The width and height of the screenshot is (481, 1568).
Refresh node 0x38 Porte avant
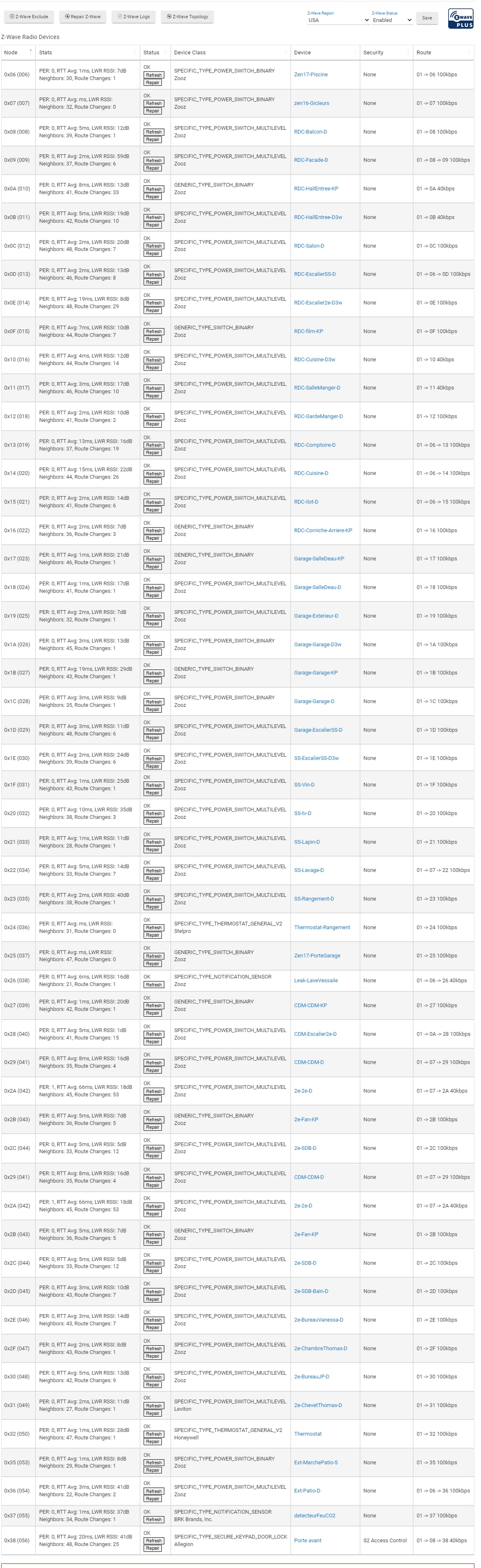coord(153,1541)
